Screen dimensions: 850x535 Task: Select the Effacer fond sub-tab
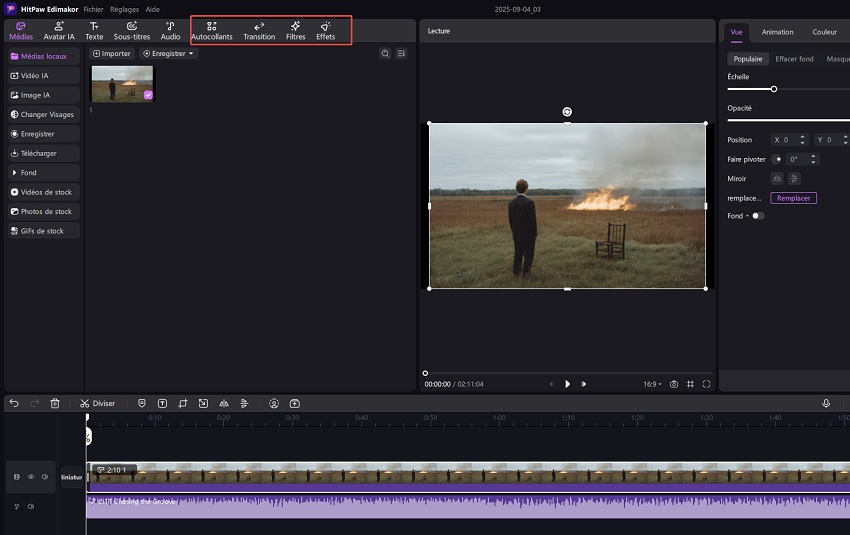tap(794, 59)
